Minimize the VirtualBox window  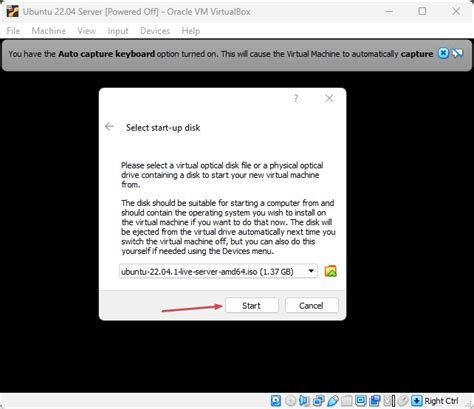389,11
